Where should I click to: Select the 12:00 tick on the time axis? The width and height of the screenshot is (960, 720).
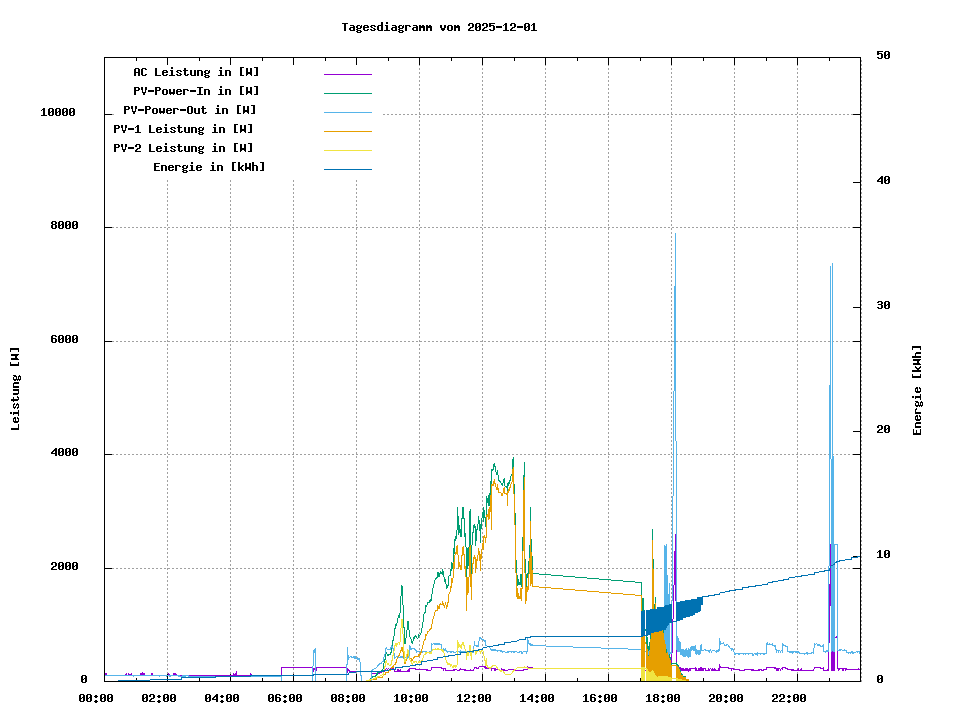click(x=474, y=698)
